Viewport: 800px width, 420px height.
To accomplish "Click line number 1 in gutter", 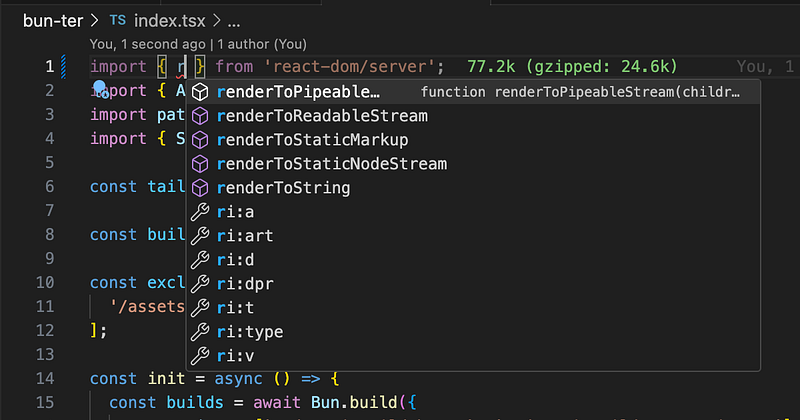I will [x=49, y=66].
